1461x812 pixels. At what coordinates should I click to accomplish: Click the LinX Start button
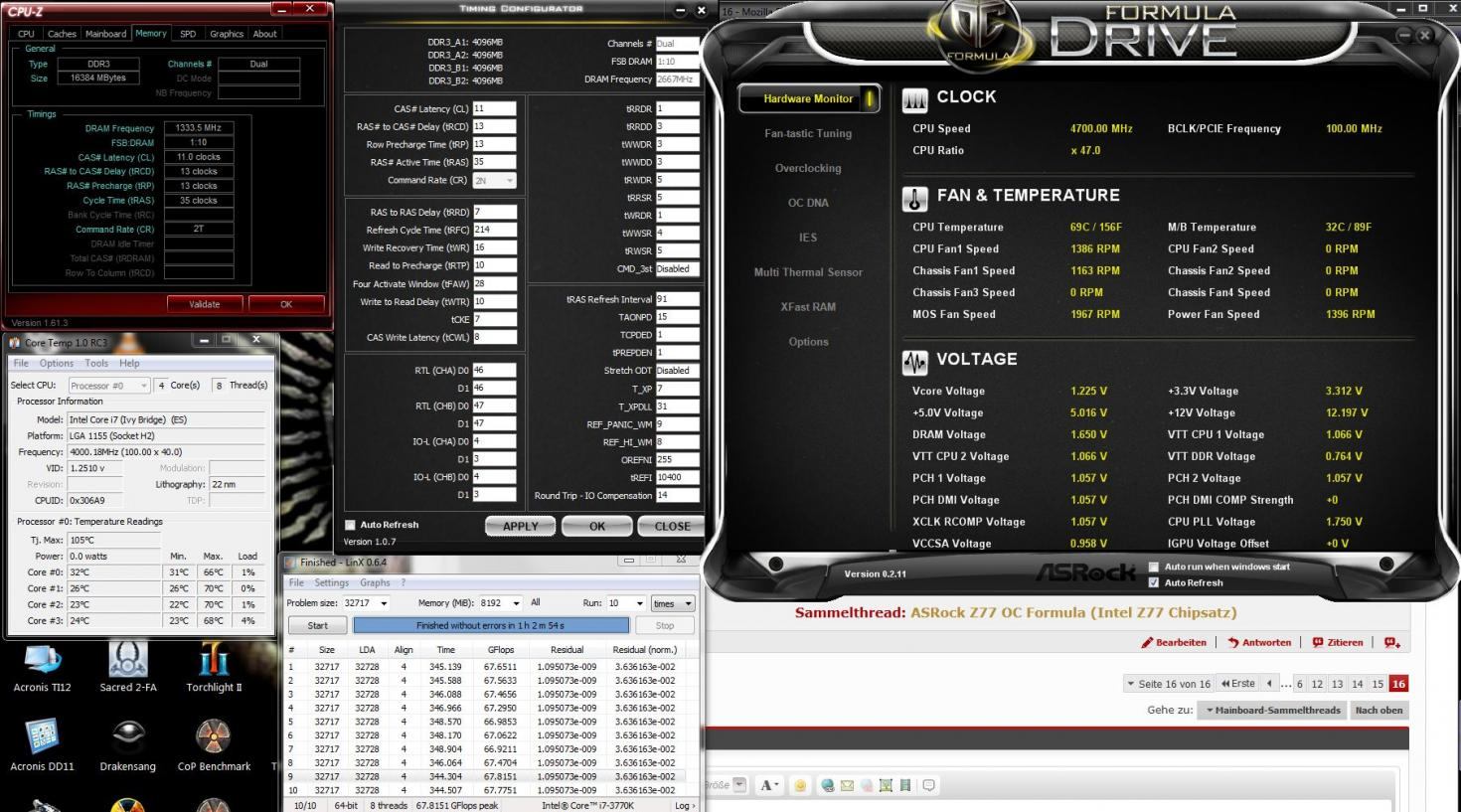click(318, 626)
